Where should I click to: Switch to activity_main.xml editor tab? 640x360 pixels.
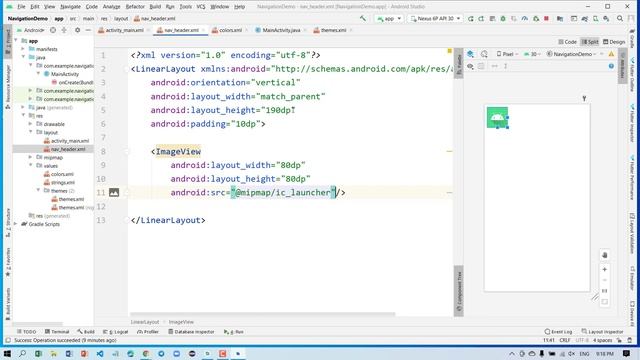click(124, 30)
